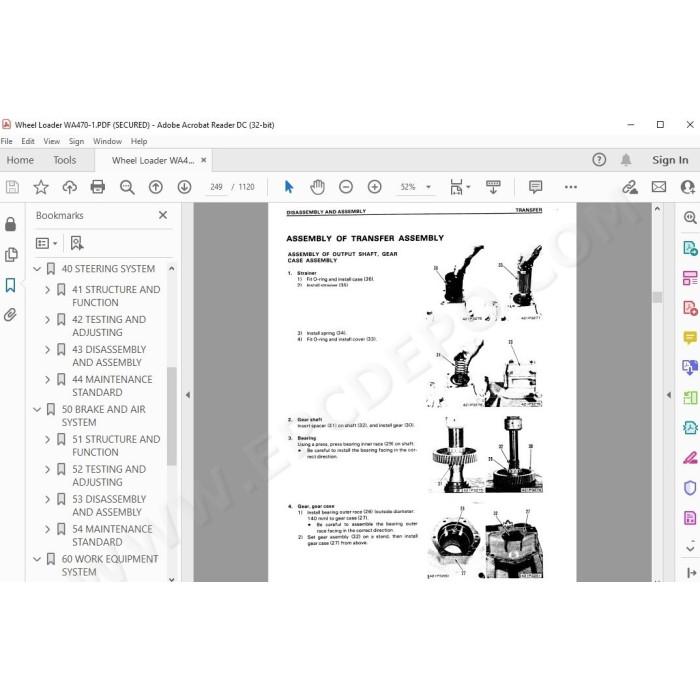The width and height of the screenshot is (700, 700).
Task: Open attachments paperclip panel
Action: pyautogui.click(x=11, y=315)
